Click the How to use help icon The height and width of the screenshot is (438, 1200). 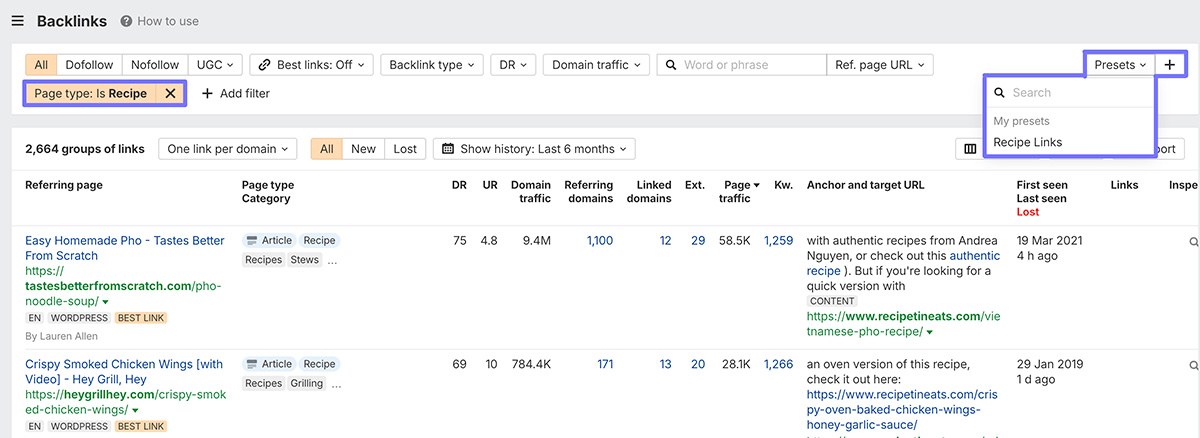click(126, 21)
